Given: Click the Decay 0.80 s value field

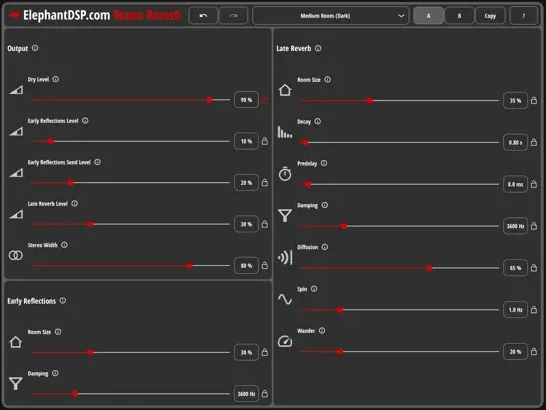Looking at the screenshot, I should [515, 142].
